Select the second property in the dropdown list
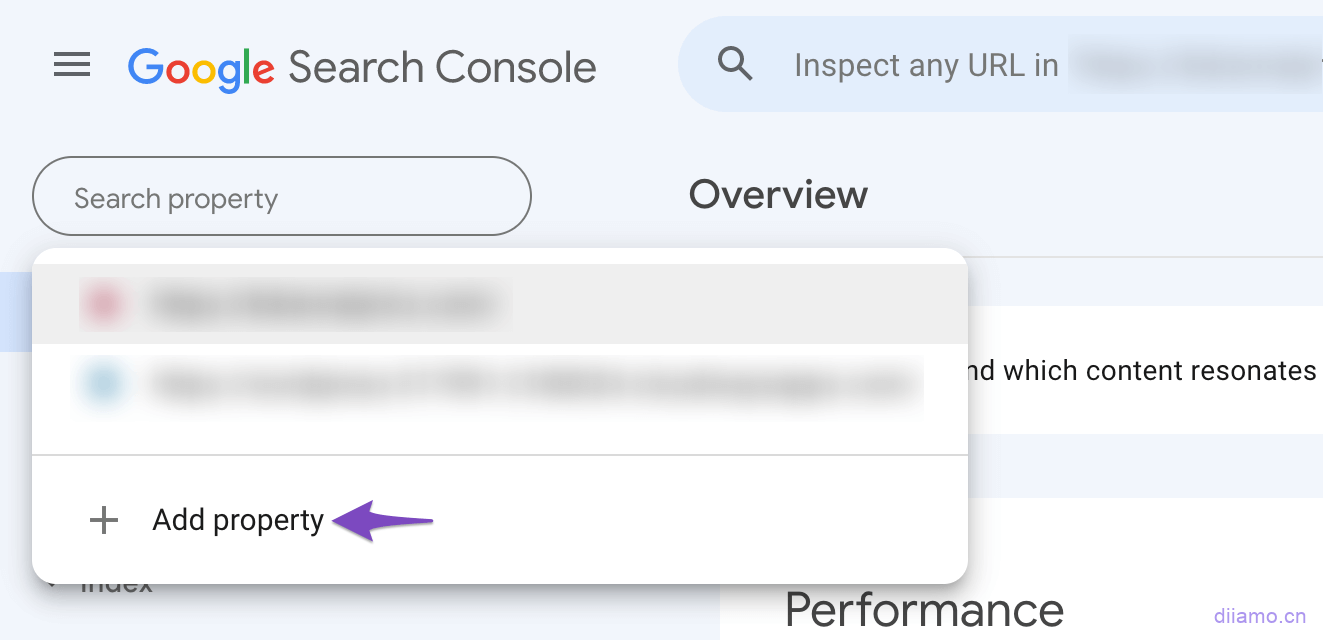The image size is (1323, 640). pos(500,383)
